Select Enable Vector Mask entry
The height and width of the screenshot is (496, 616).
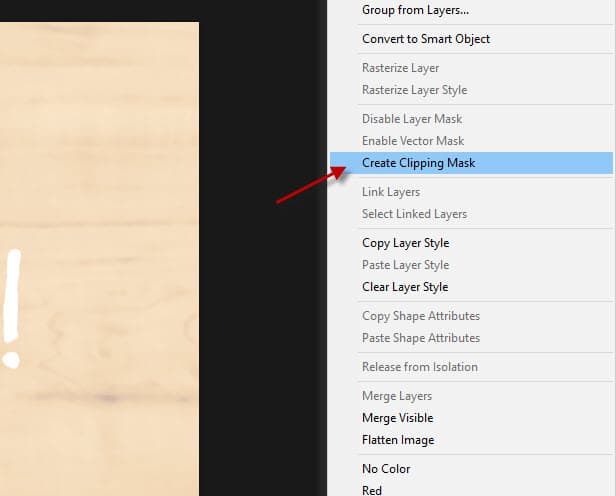click(413, 141)
